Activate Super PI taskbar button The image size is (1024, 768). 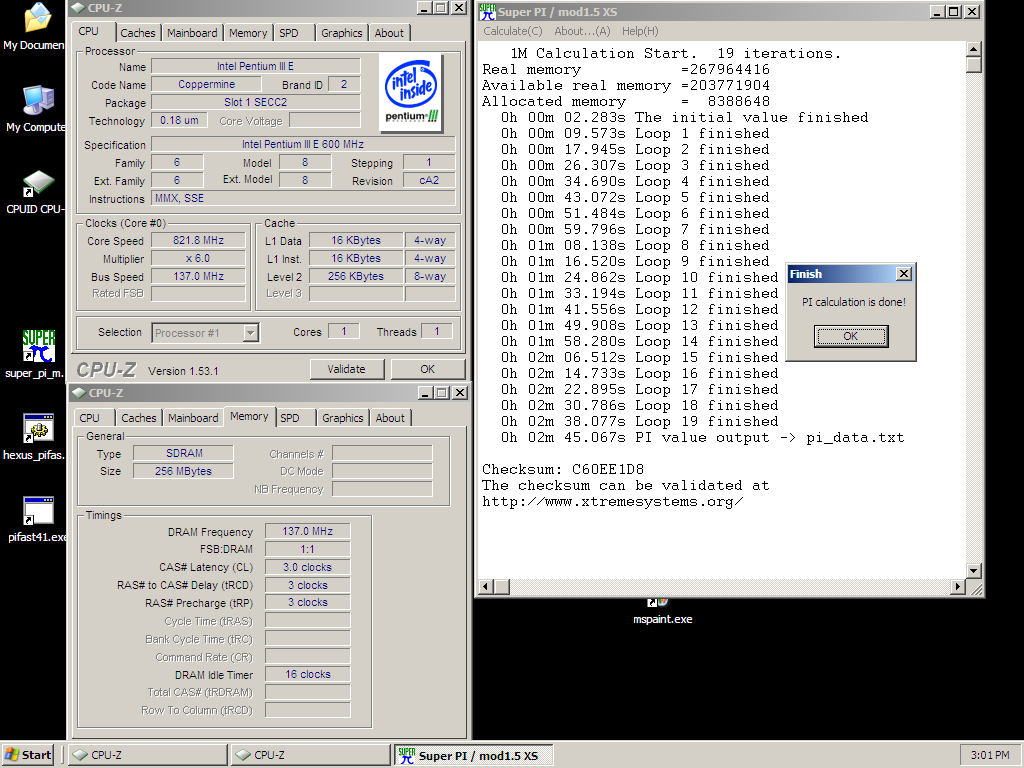coord(473,755)
